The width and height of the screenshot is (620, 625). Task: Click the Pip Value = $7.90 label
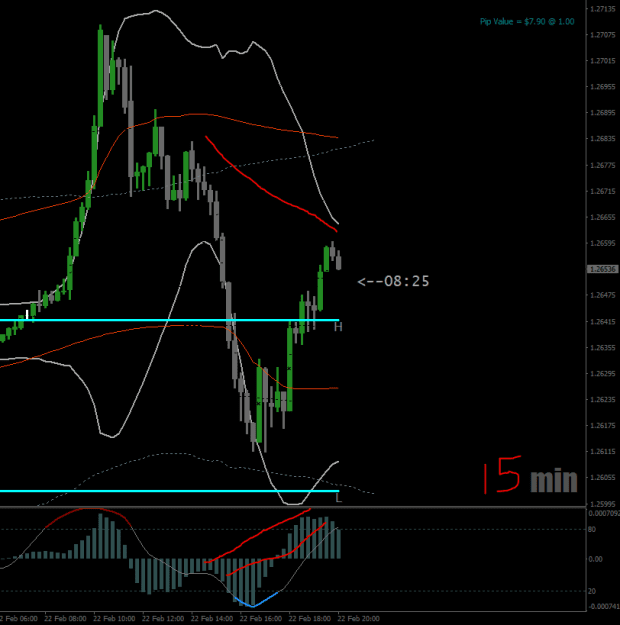(527, 22)
